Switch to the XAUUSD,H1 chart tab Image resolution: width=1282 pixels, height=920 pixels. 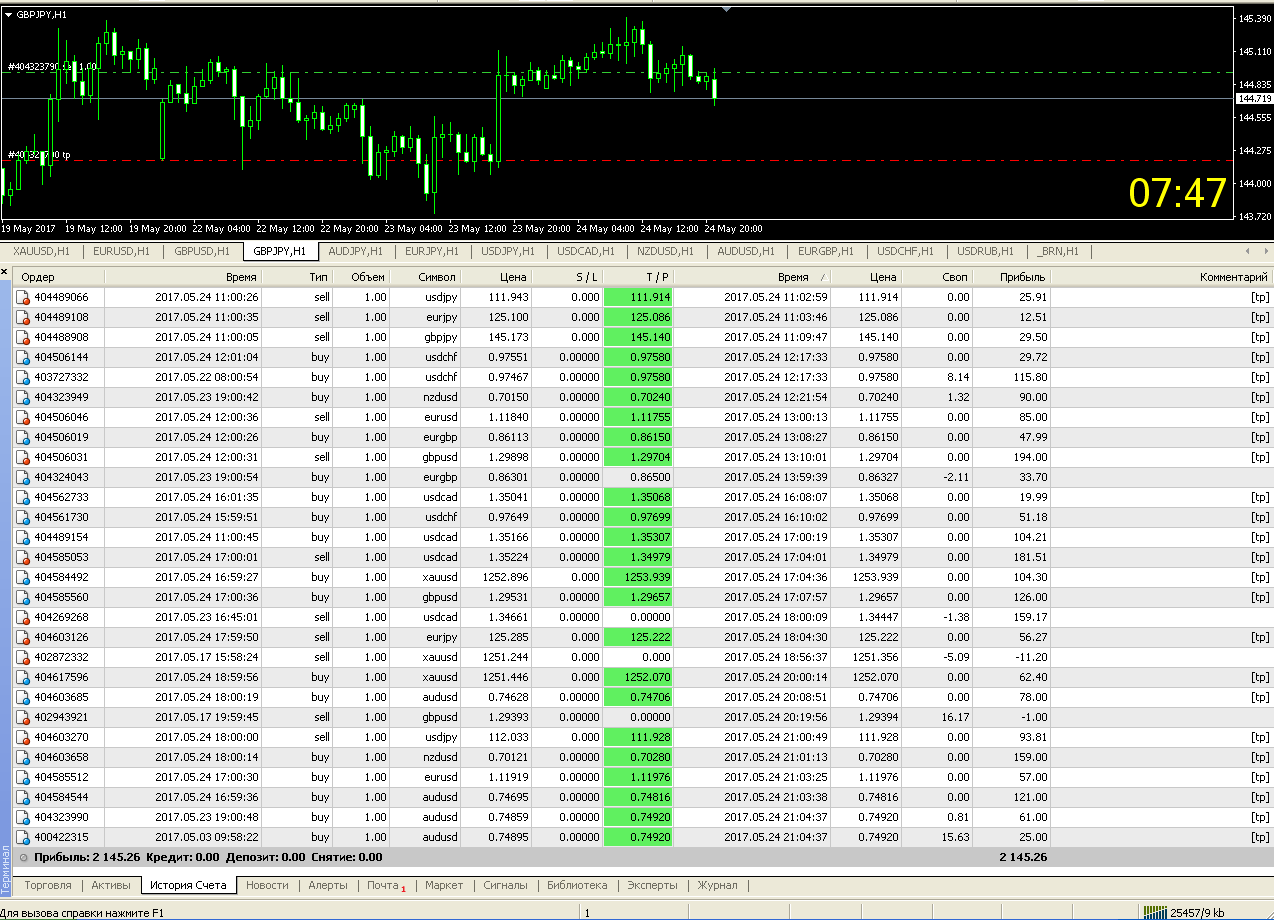coord(41,251)
